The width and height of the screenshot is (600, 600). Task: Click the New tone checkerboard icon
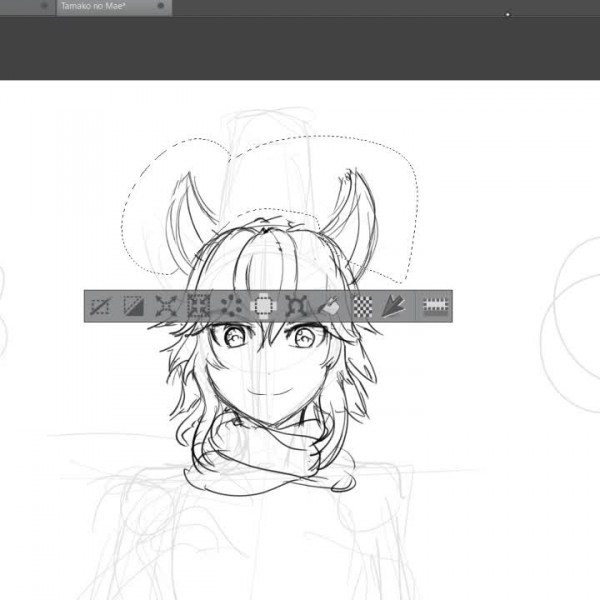(362, 307)
